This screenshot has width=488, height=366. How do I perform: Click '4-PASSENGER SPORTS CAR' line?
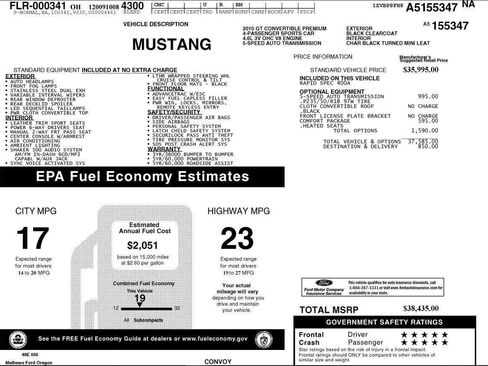point(278,33)
